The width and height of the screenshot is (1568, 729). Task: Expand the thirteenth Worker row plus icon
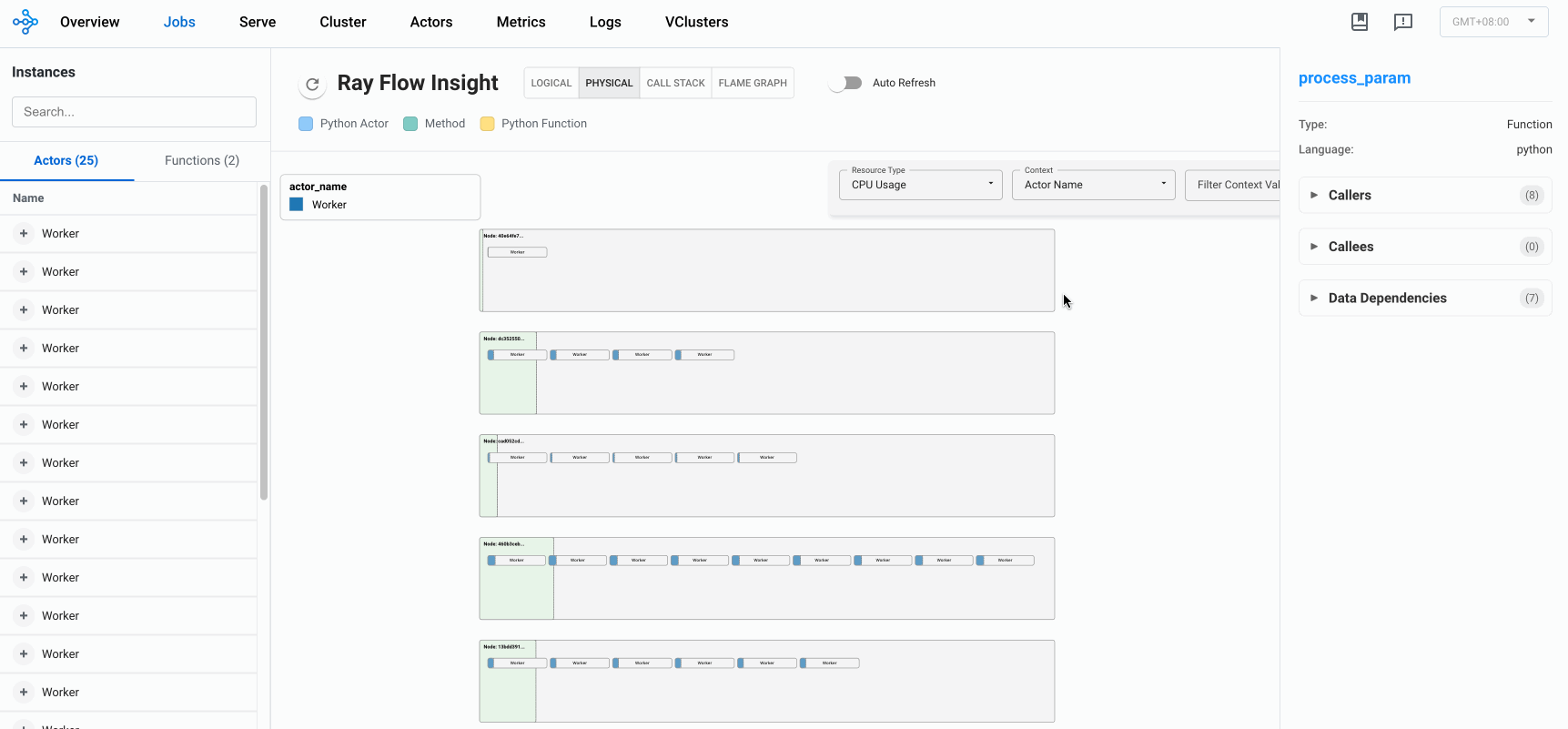(x=24, y=693)
